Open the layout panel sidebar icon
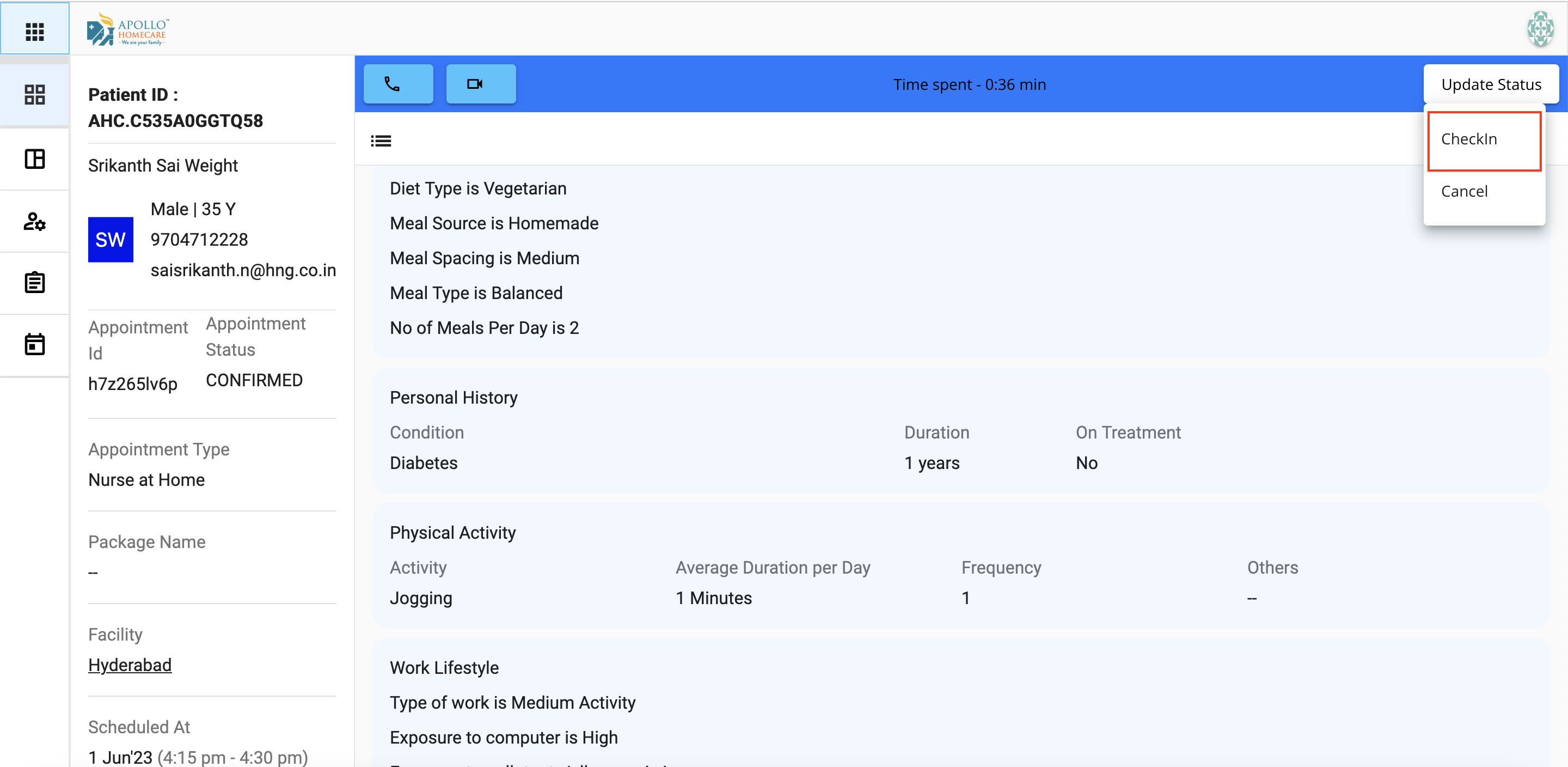Screen dimensions: 1568x767 pos(35,159)
